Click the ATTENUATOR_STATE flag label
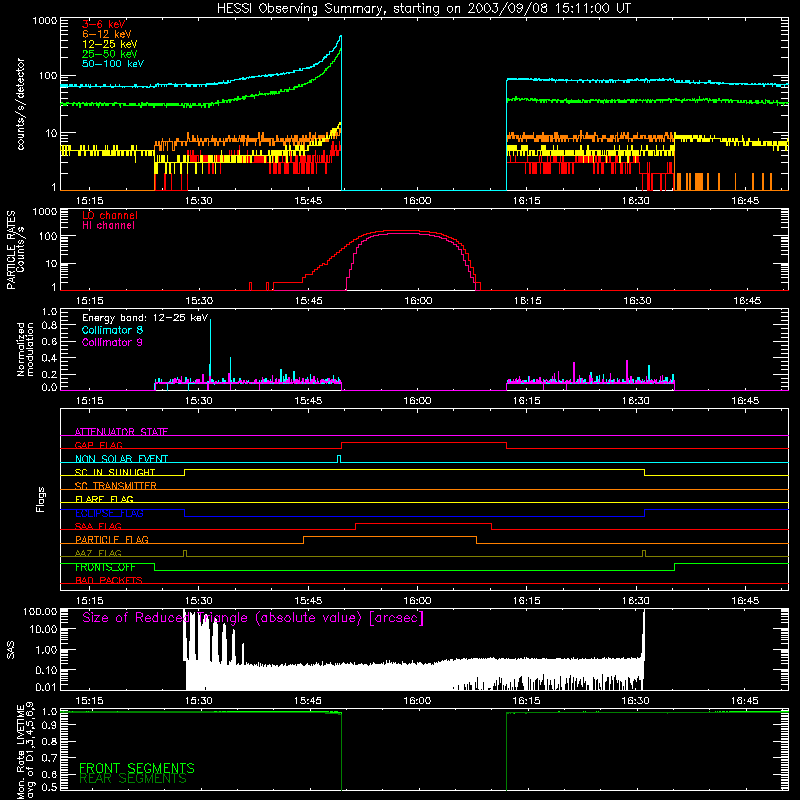The image size is (800, 800). (121, 432)
